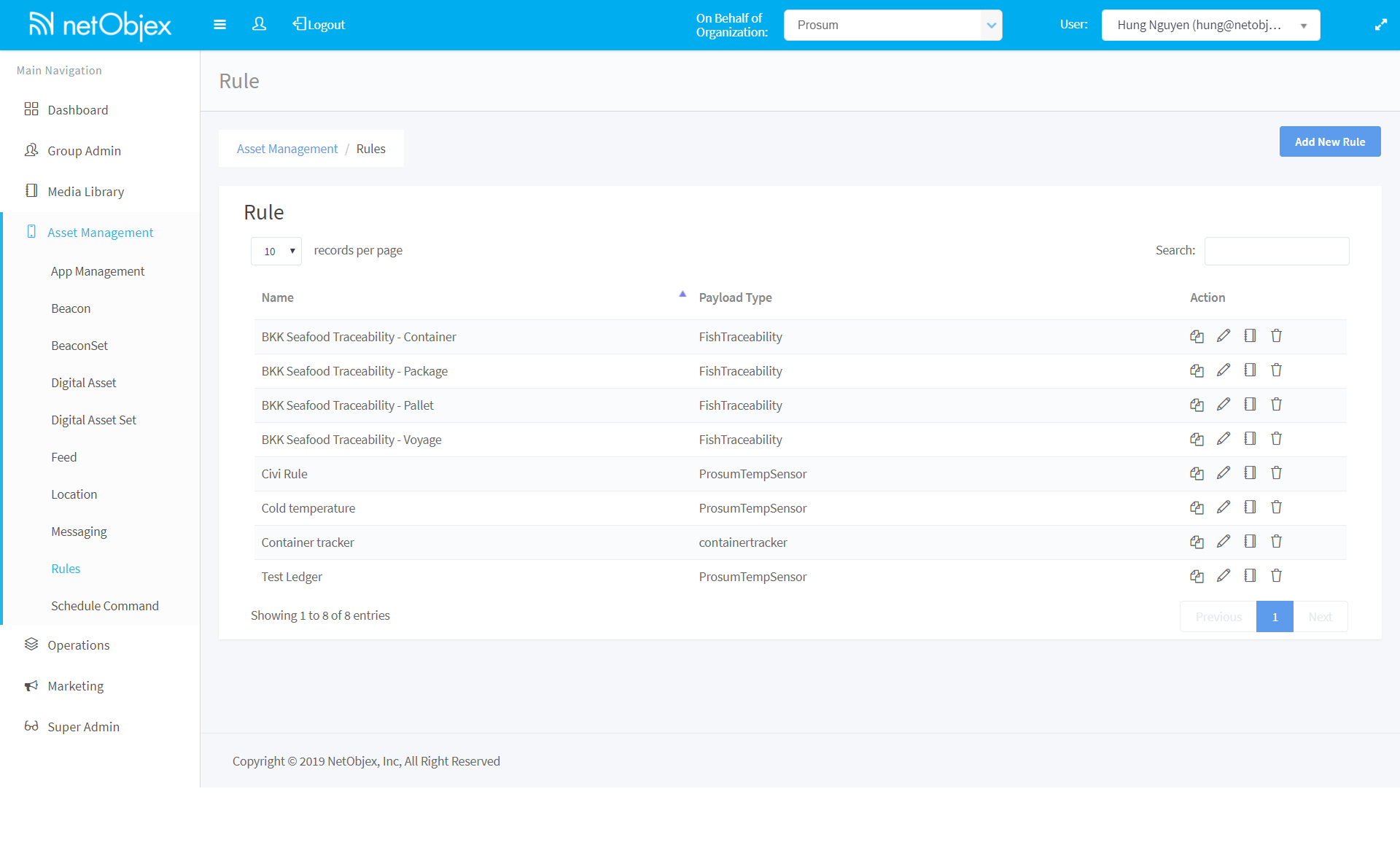
Task: Click the Add New Rule button
Action: (x=1329, y=142)
